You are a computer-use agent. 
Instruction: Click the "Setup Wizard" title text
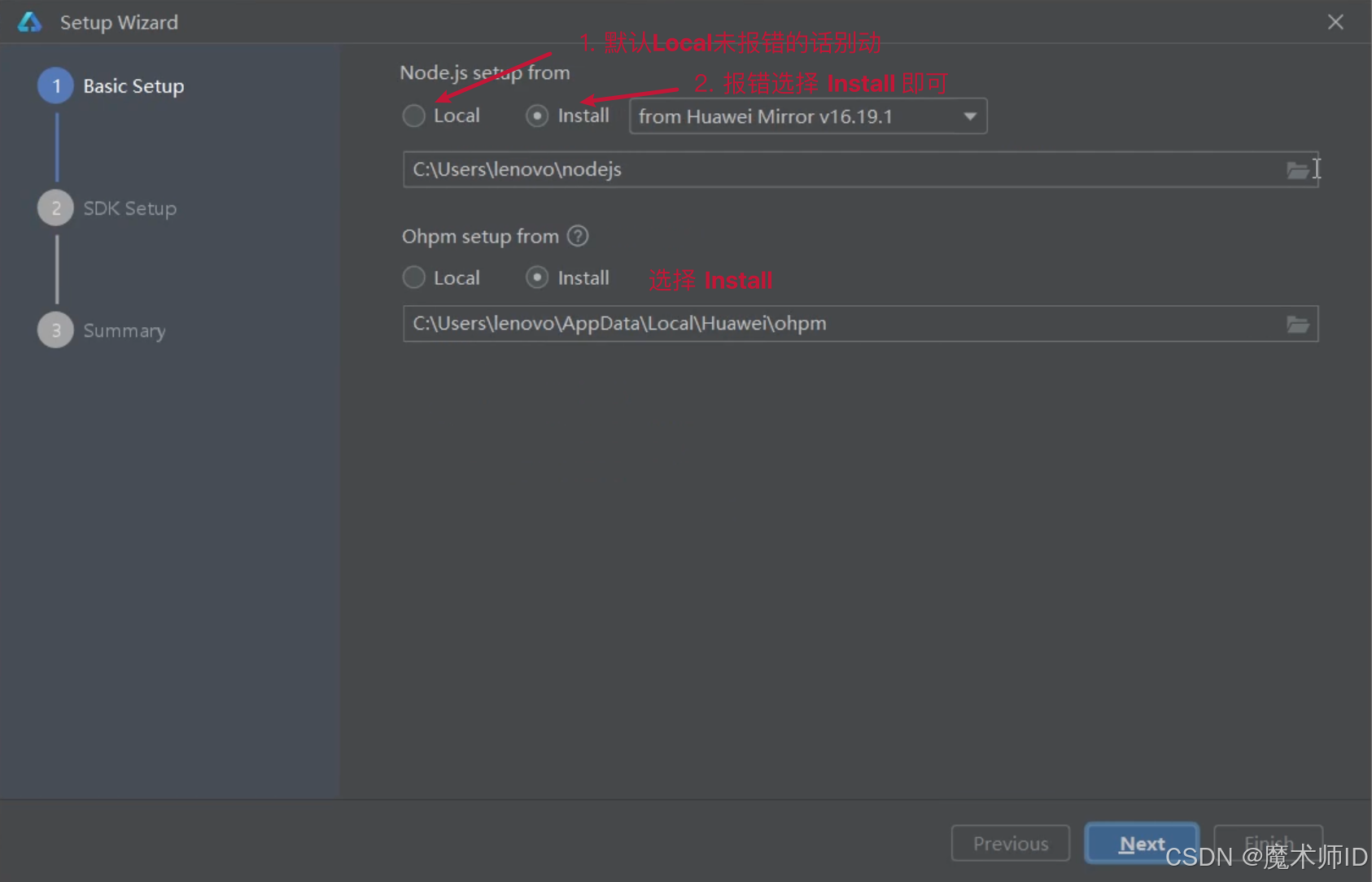click(119, 22)
